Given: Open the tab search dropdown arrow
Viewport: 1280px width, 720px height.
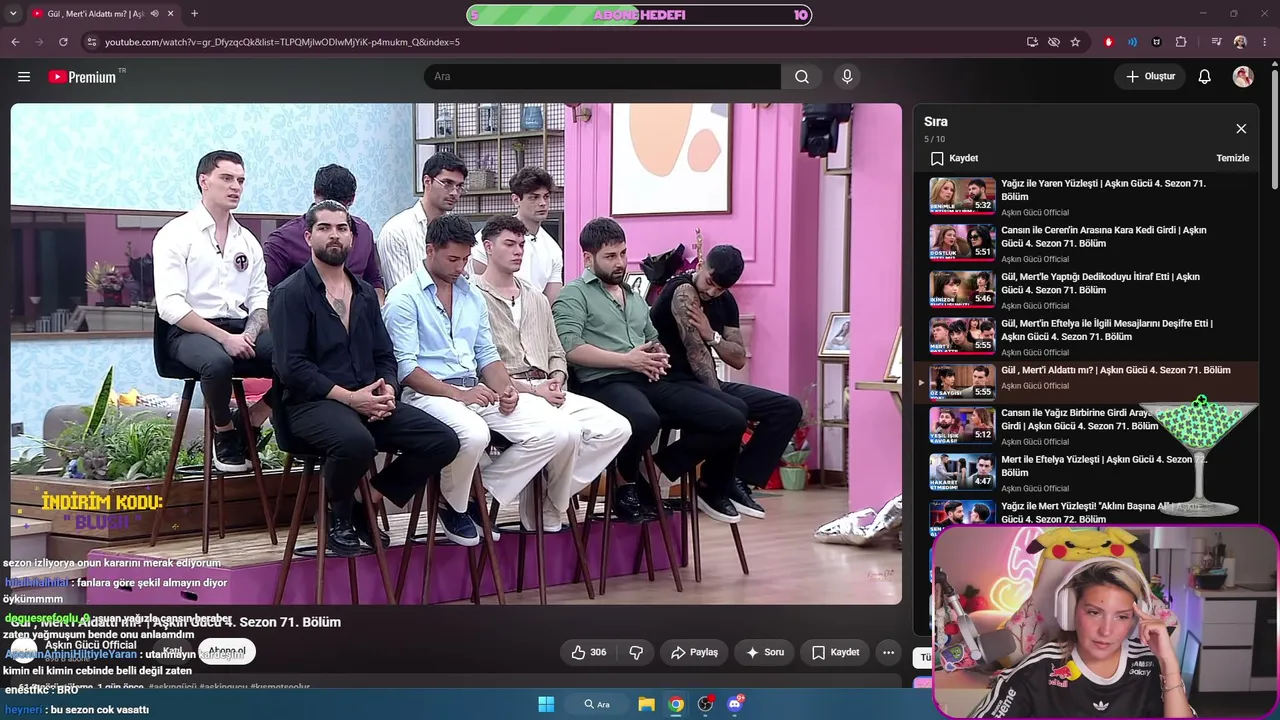Looking at the screenshot, I should coord(15,14).
